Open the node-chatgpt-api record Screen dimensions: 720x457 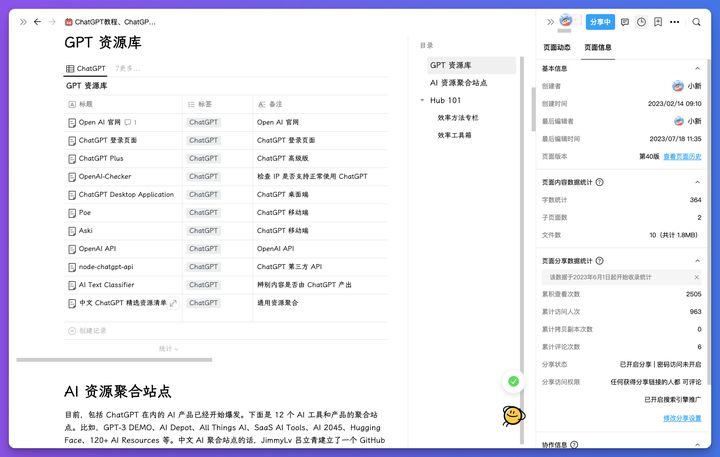pyautogui.click(x=106, y=267)
